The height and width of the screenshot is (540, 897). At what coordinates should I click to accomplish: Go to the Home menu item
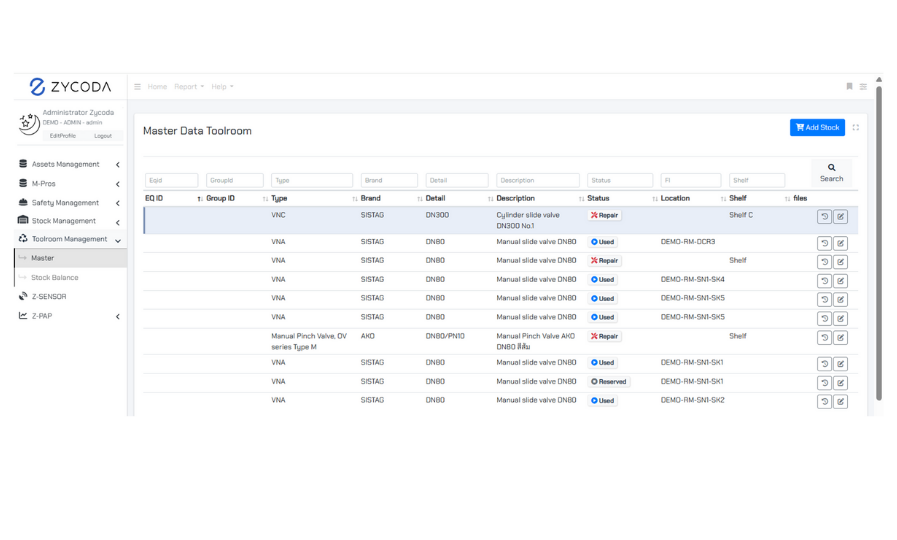point(157,87)
